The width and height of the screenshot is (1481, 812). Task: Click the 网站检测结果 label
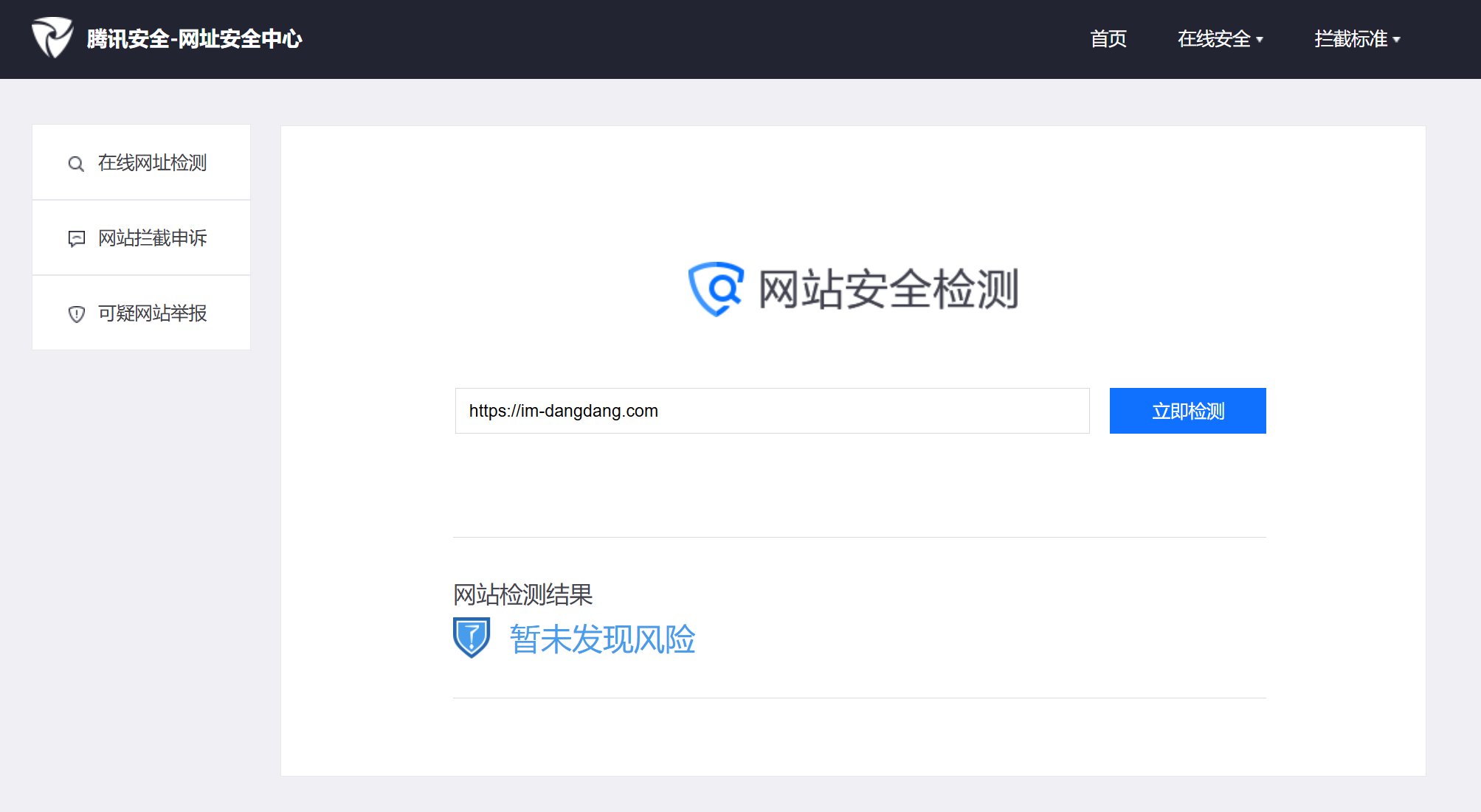[x=522, y=594]
